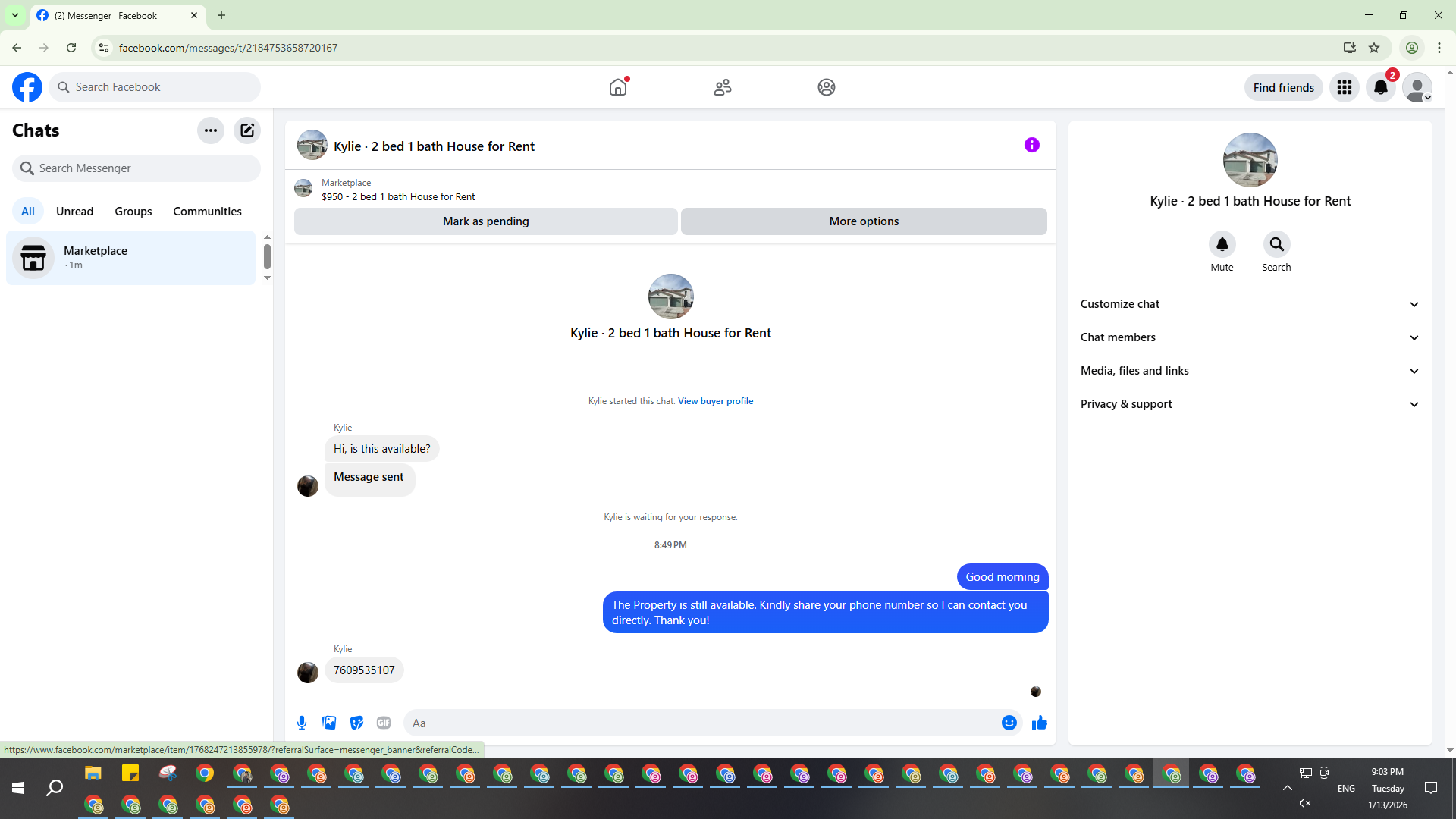Viewport: 1456px width, 819px height.
Task: Open the notifications bell
Action: click(1380, 87)
